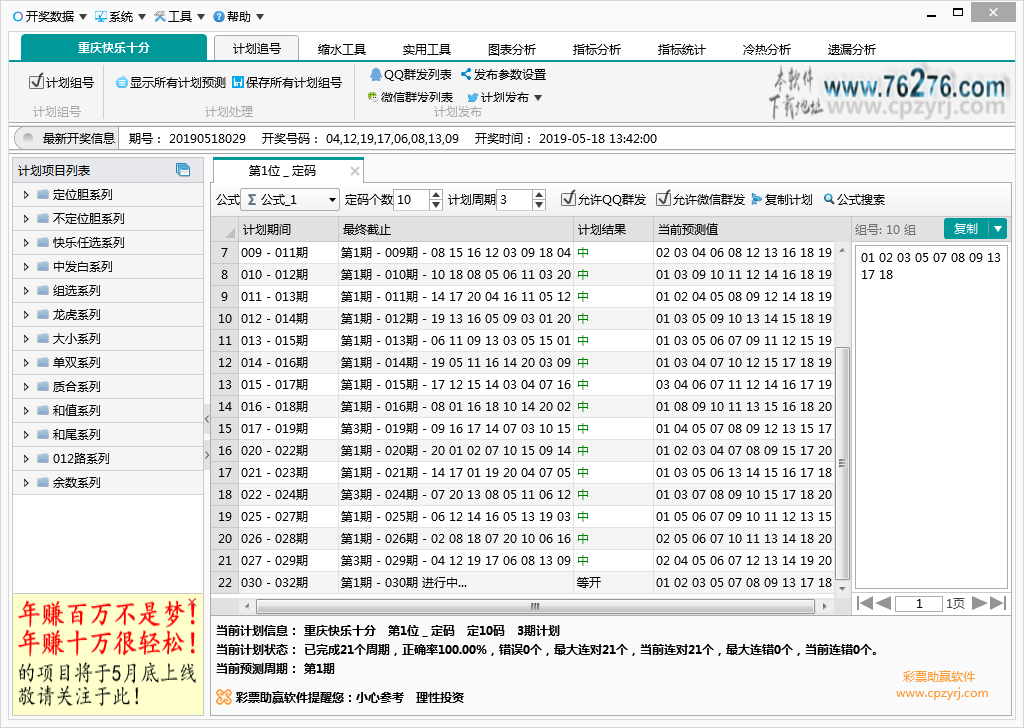1024x728 pixels.
Task: Select the 重庆快乐十分 lottery button
Action: [x=114, y=48]
